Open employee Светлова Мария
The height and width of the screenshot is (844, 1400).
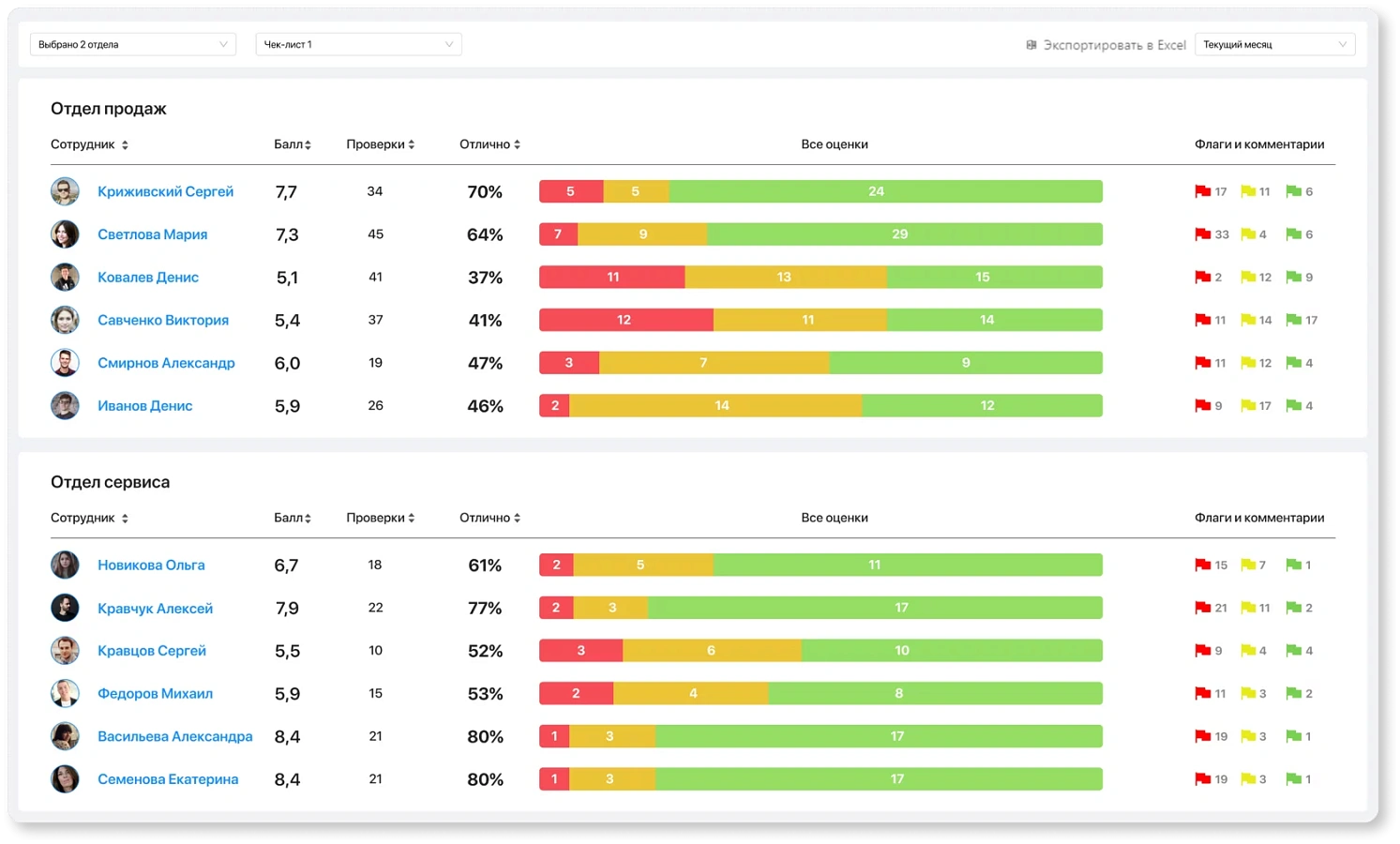click(152, 234)
